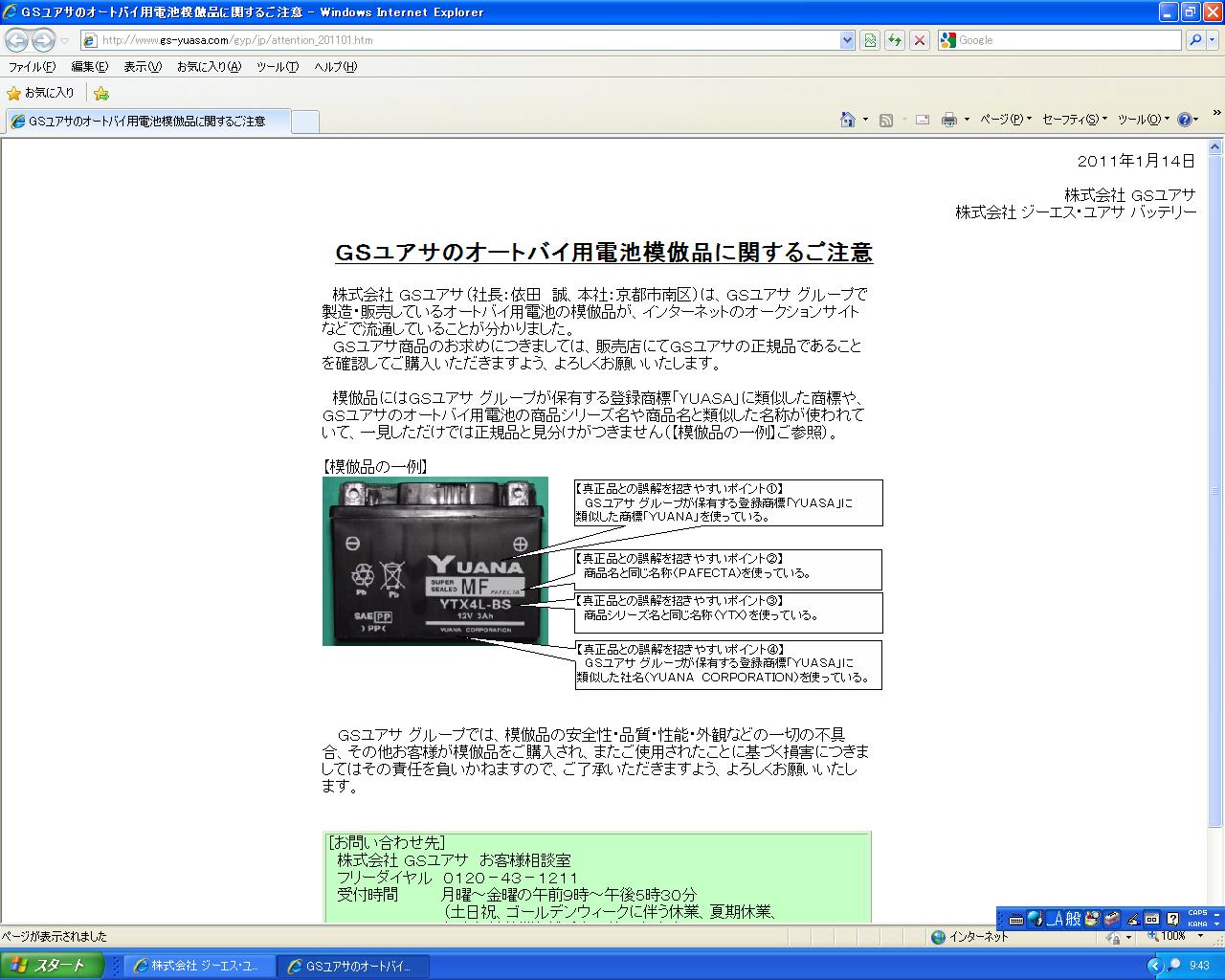Open the ツール(T) menu in the menu bar
The width and height of the screenshot is (1225, 980).
tap(278, 67)
